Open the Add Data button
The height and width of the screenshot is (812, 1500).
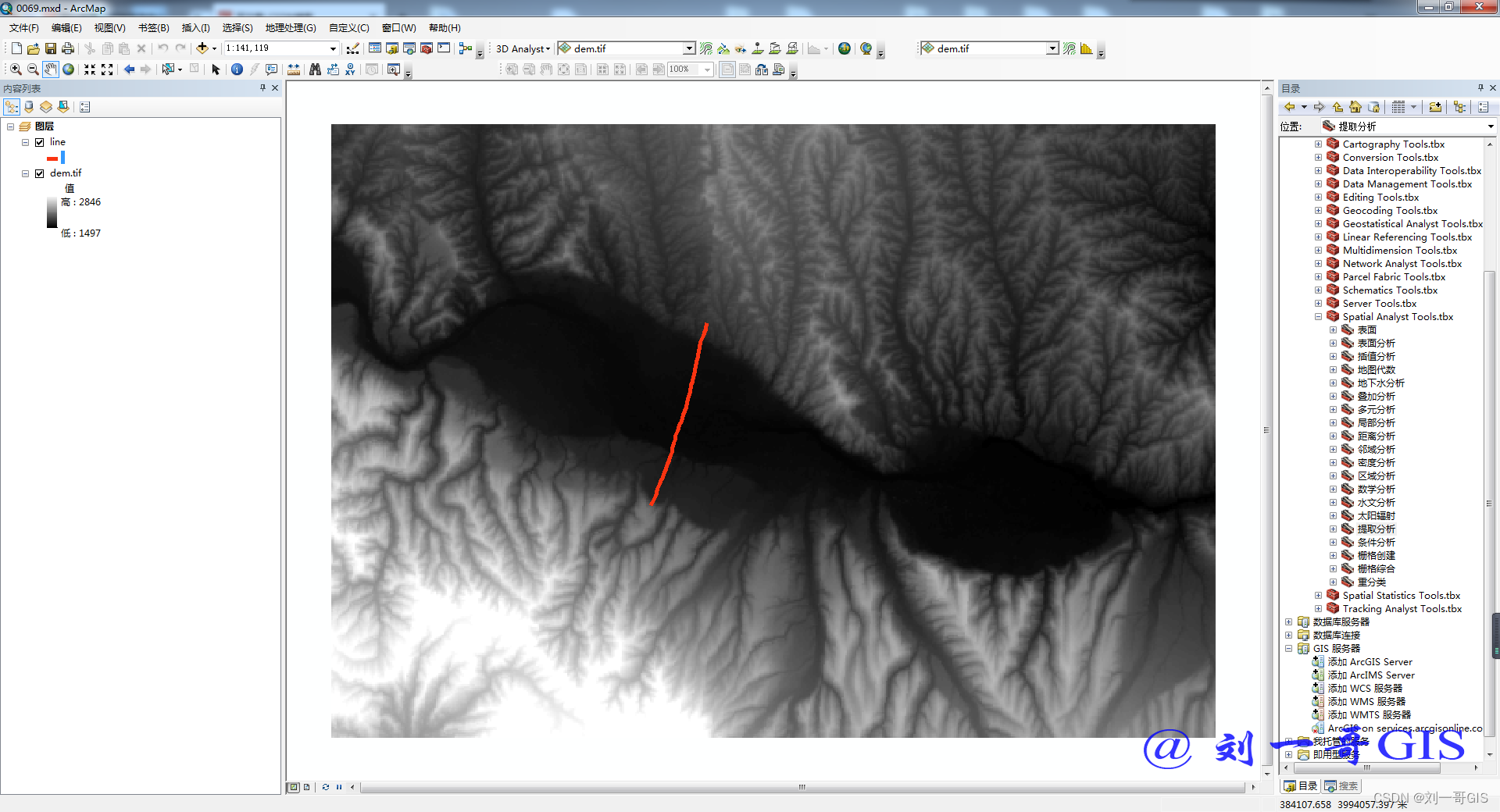point(202,48)
